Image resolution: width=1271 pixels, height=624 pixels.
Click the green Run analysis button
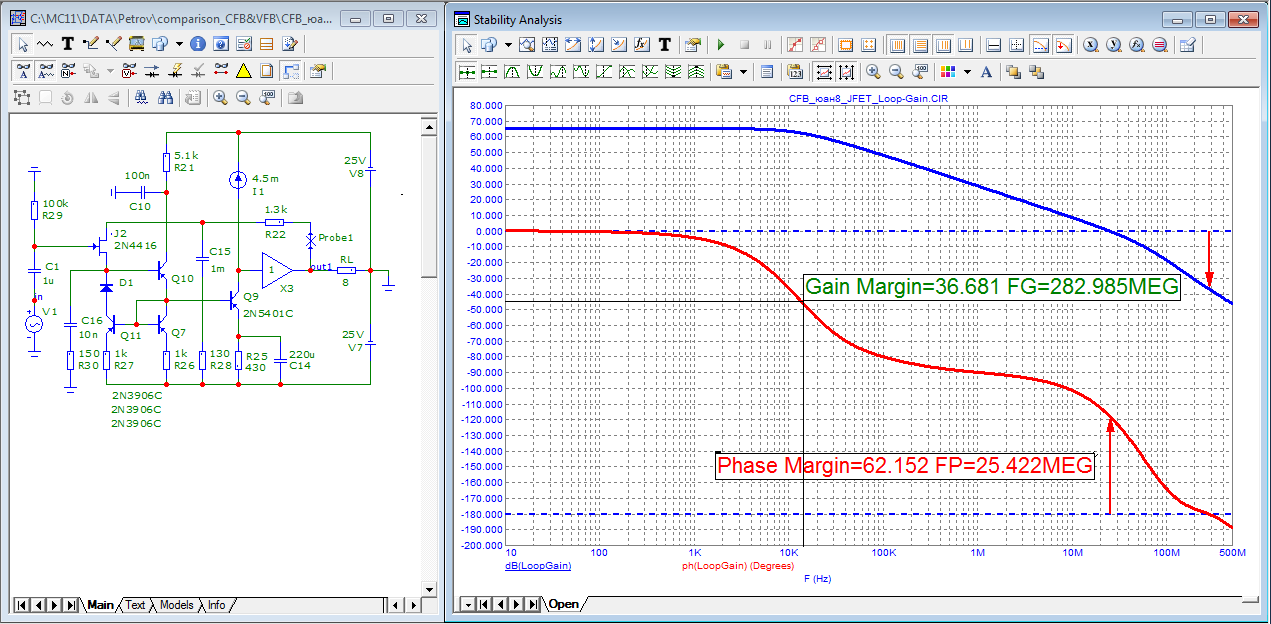coord(720,45)
